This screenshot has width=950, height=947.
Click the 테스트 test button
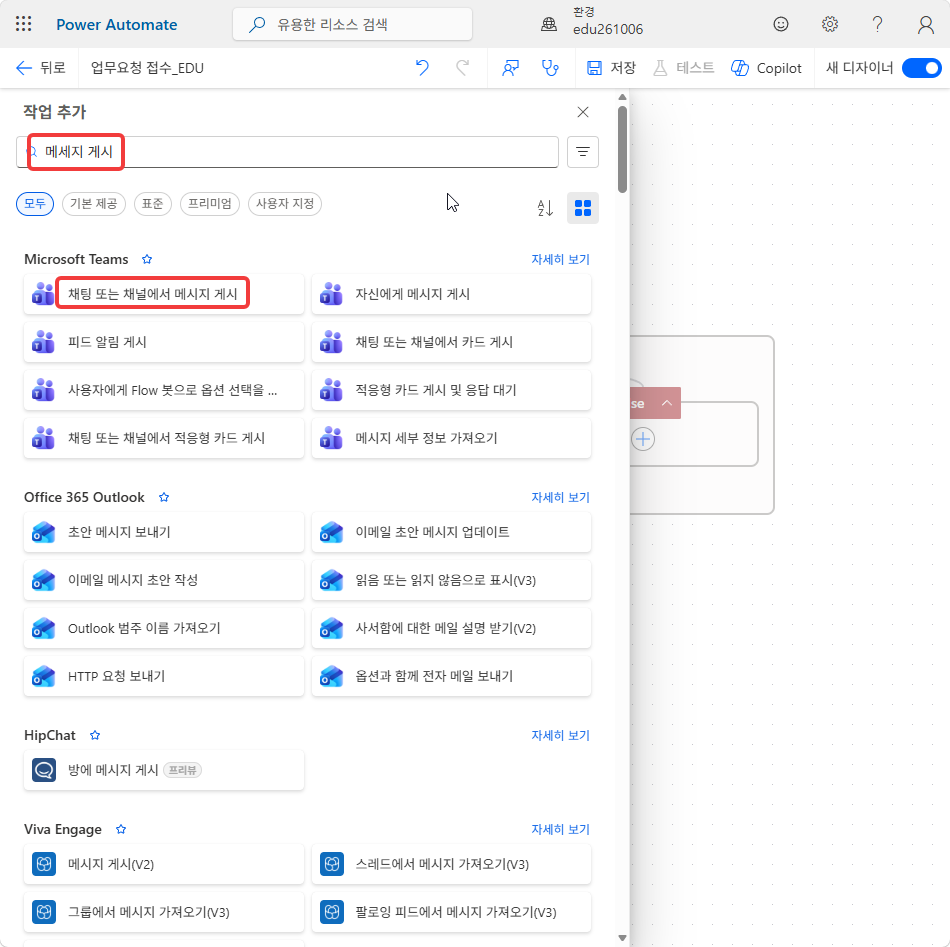pyautogui.click(x=683, y=68)
